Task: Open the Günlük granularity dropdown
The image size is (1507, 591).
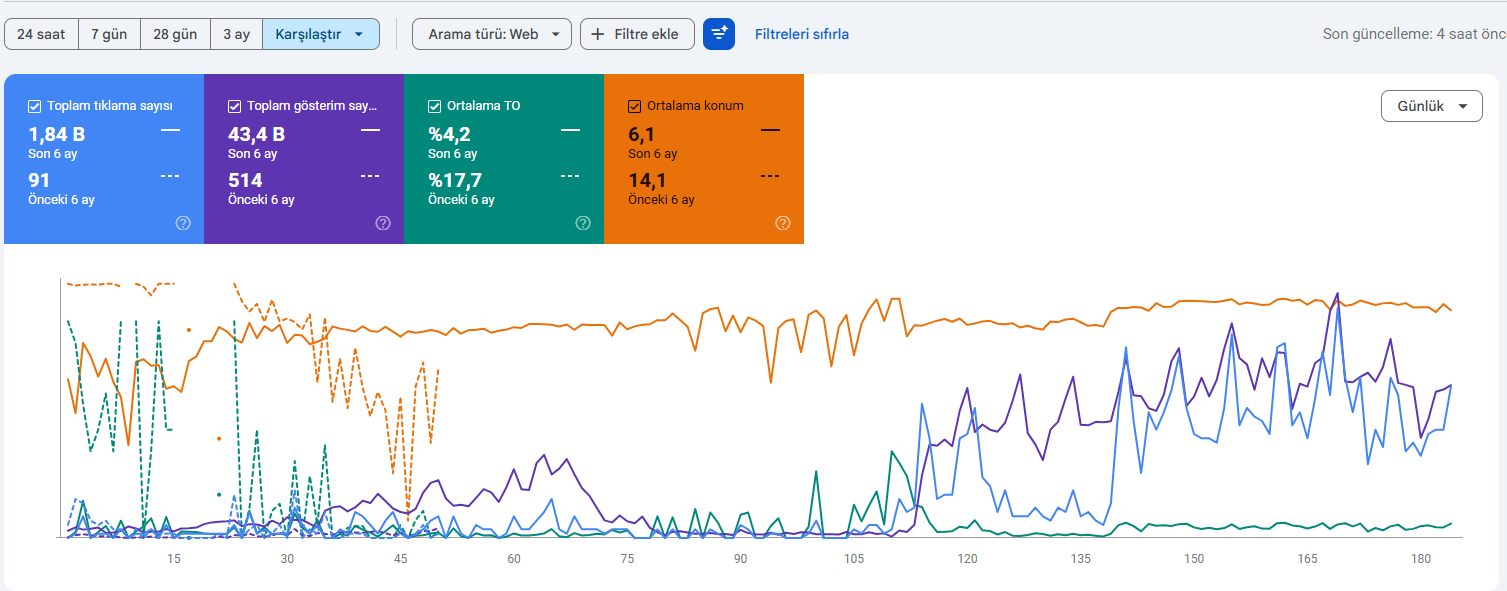Action: click(1431, 106)
